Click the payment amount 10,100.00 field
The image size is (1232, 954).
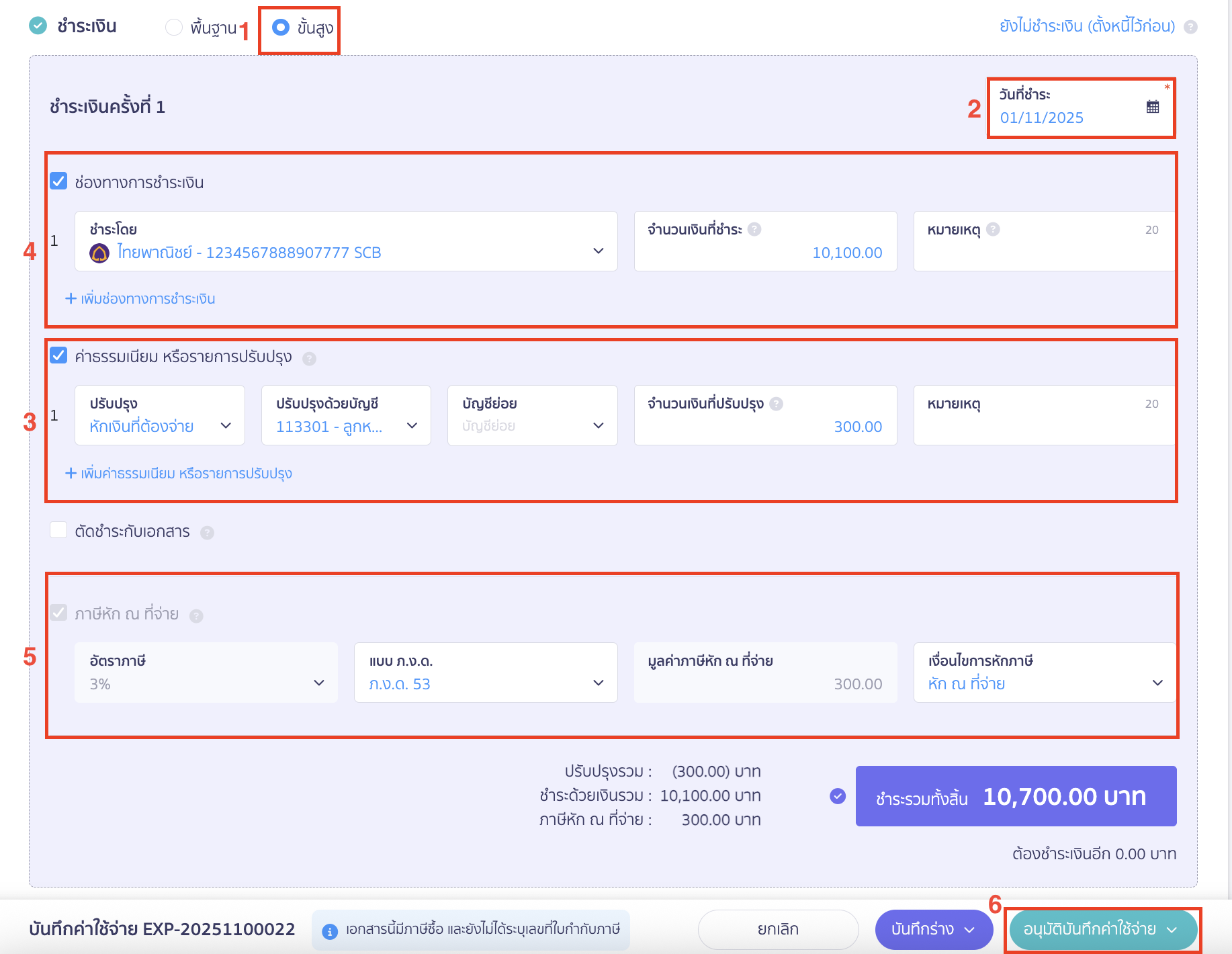pos(765,252)
